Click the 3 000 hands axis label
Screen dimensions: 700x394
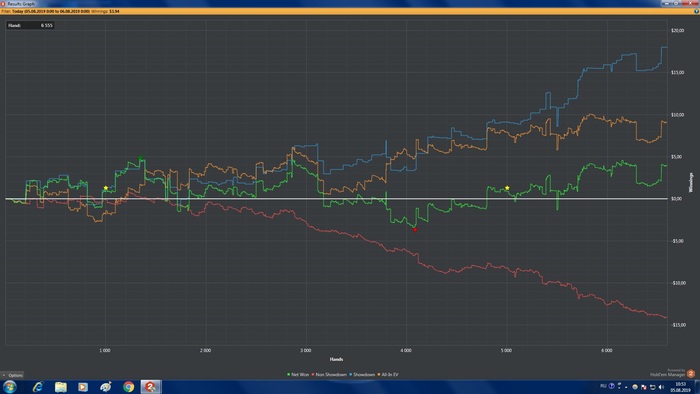click(305, 351)
